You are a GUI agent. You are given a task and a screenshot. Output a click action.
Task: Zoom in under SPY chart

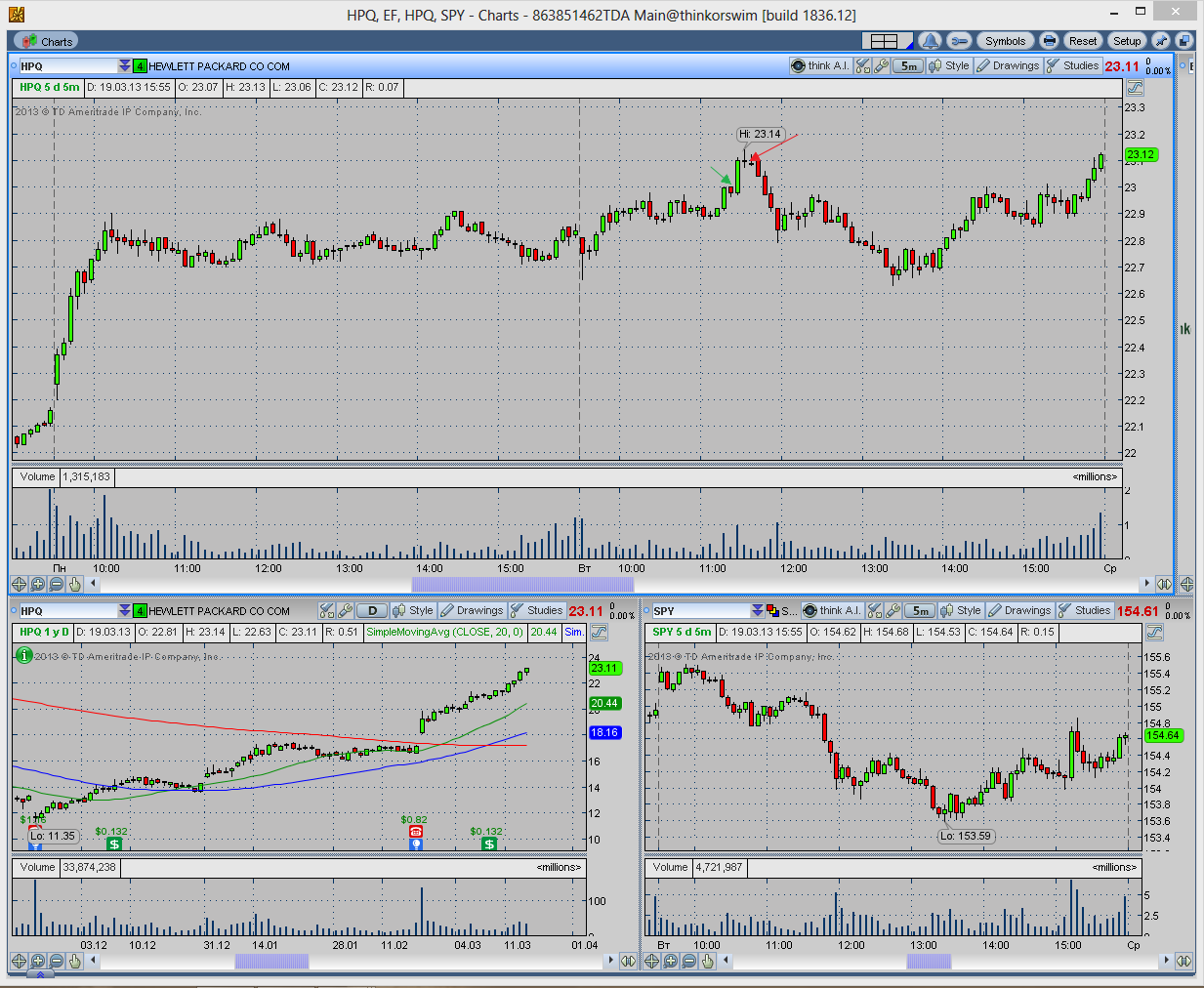point(671,961)
